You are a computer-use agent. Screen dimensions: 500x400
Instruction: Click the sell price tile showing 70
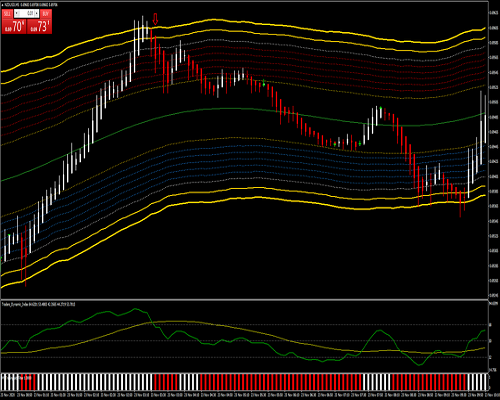[14, 26]
